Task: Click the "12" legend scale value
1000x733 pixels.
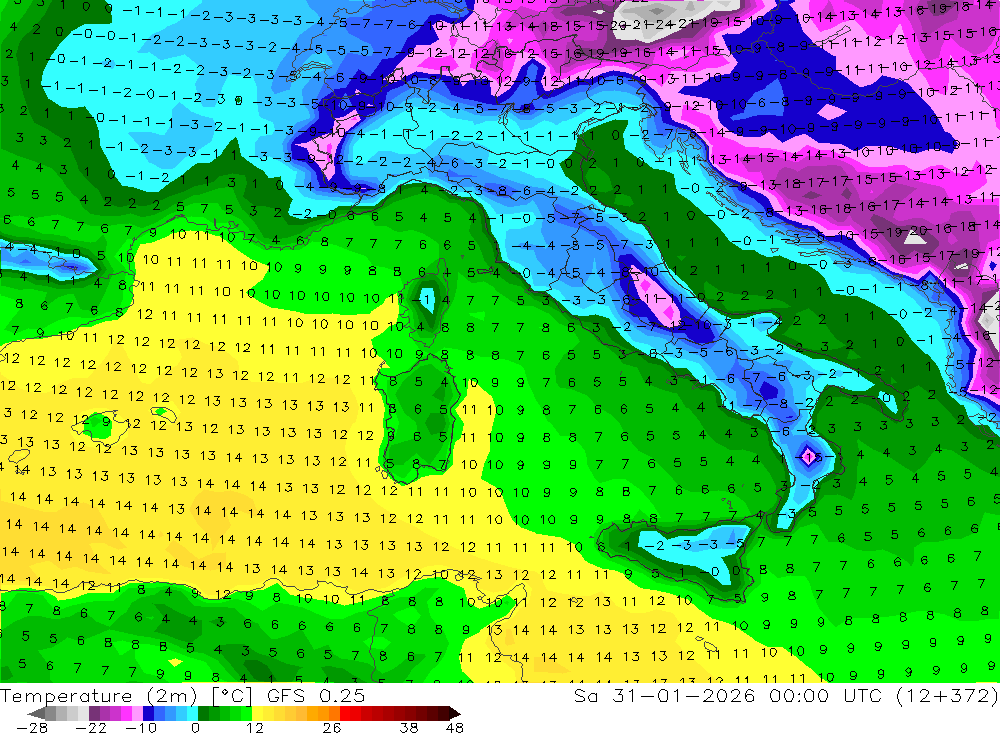Action: (254, 728)
